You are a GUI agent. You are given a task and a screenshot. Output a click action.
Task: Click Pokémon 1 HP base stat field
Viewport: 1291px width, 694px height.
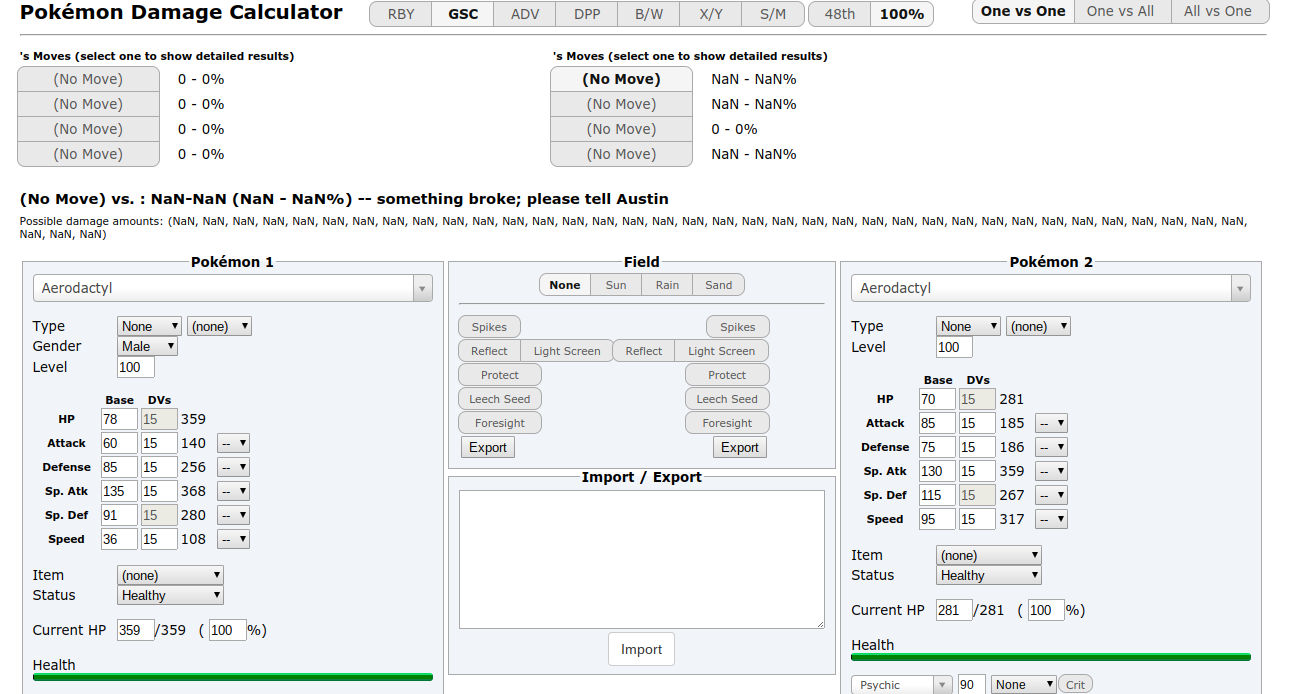point(119,419)
